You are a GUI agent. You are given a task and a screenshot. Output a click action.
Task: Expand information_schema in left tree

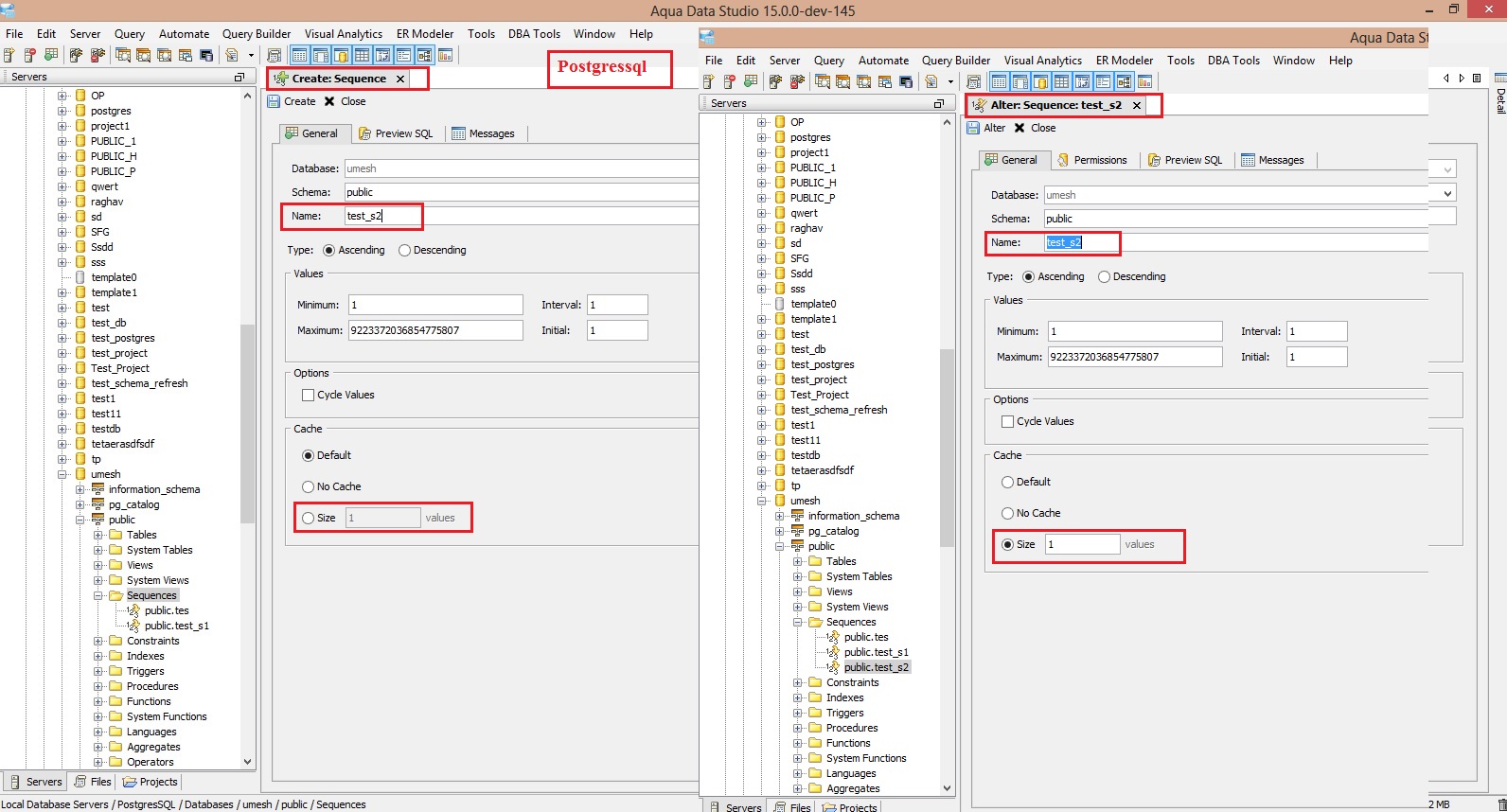pos(80,489)
